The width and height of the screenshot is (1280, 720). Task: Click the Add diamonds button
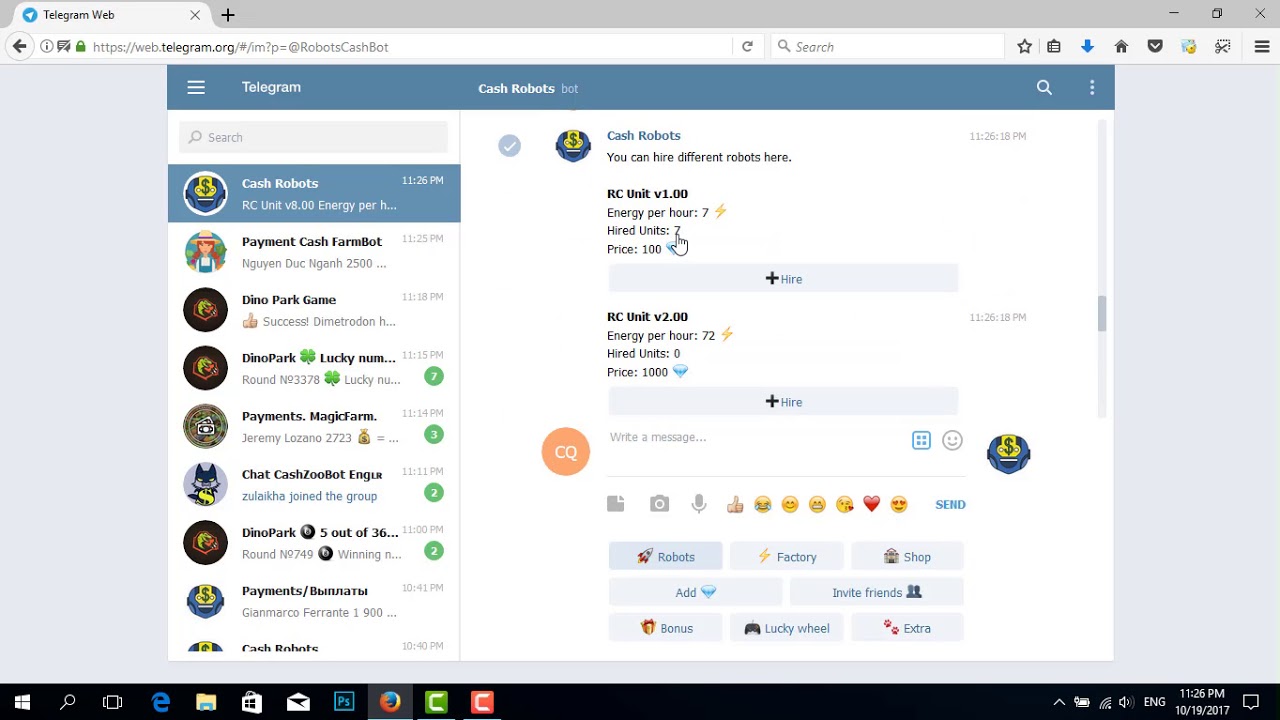695,593
